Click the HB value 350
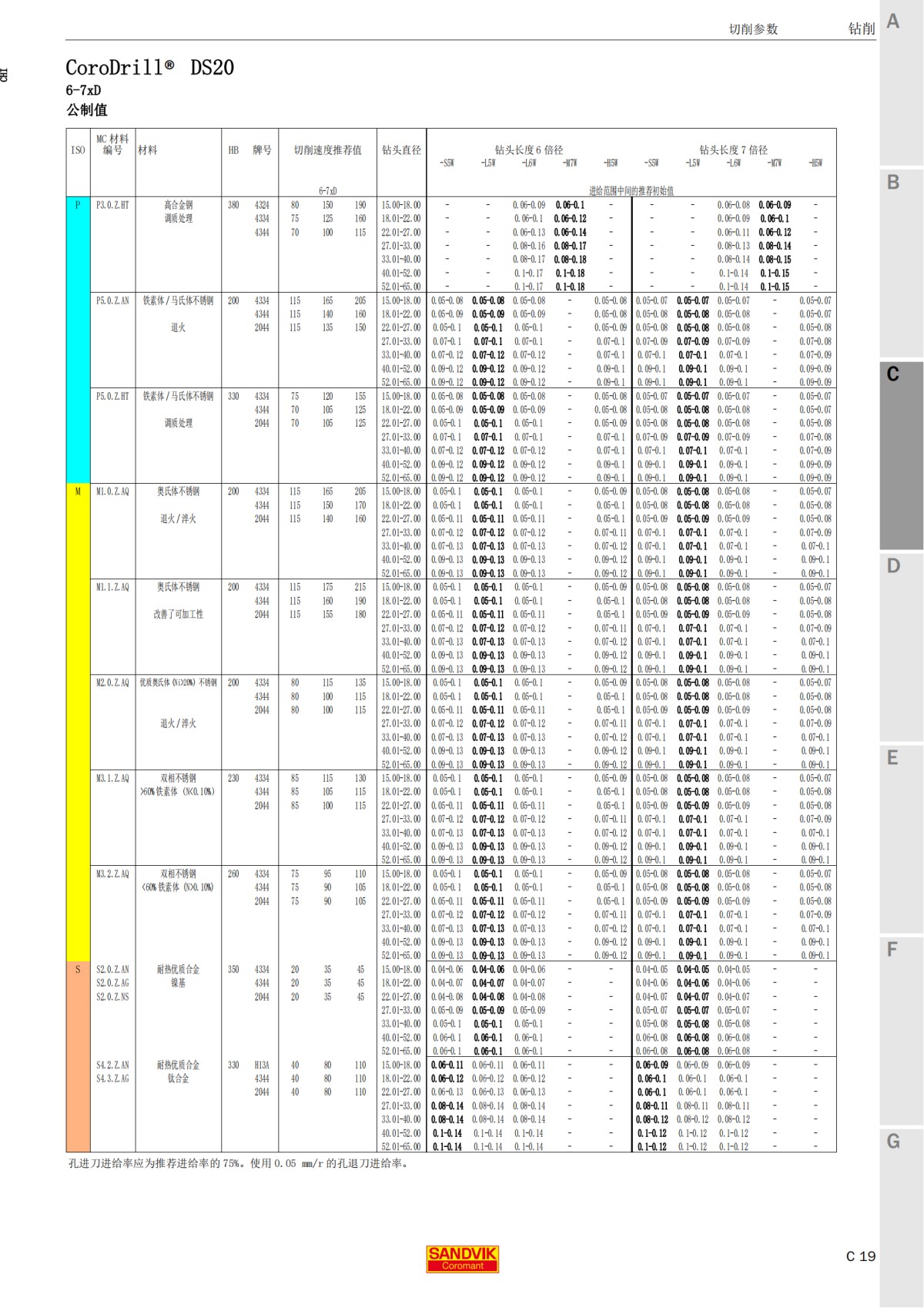The image size is (924, 1308). point(233,969)
